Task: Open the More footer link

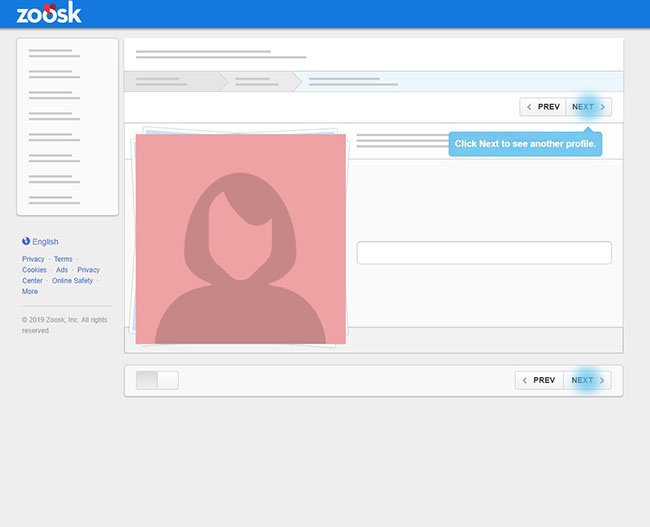Action: coord(30,291)
